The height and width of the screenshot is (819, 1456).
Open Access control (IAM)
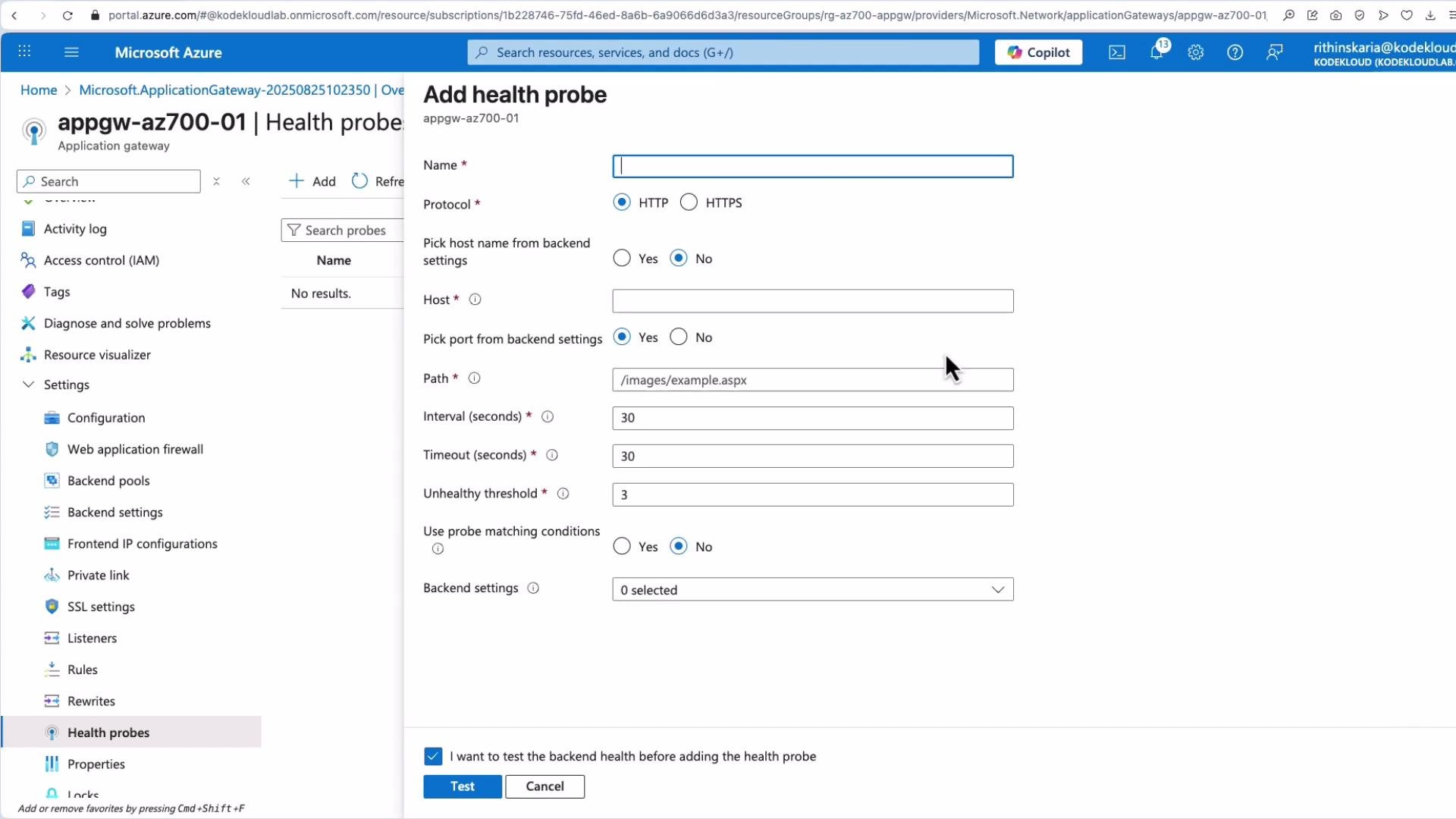pos(102,260)
